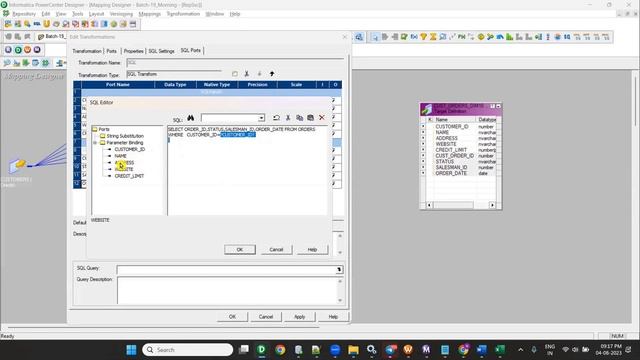Select the Expression f(x) transformation icon
Image resolution: width=640 pixels, height=360 pixels.
point(414,37)
